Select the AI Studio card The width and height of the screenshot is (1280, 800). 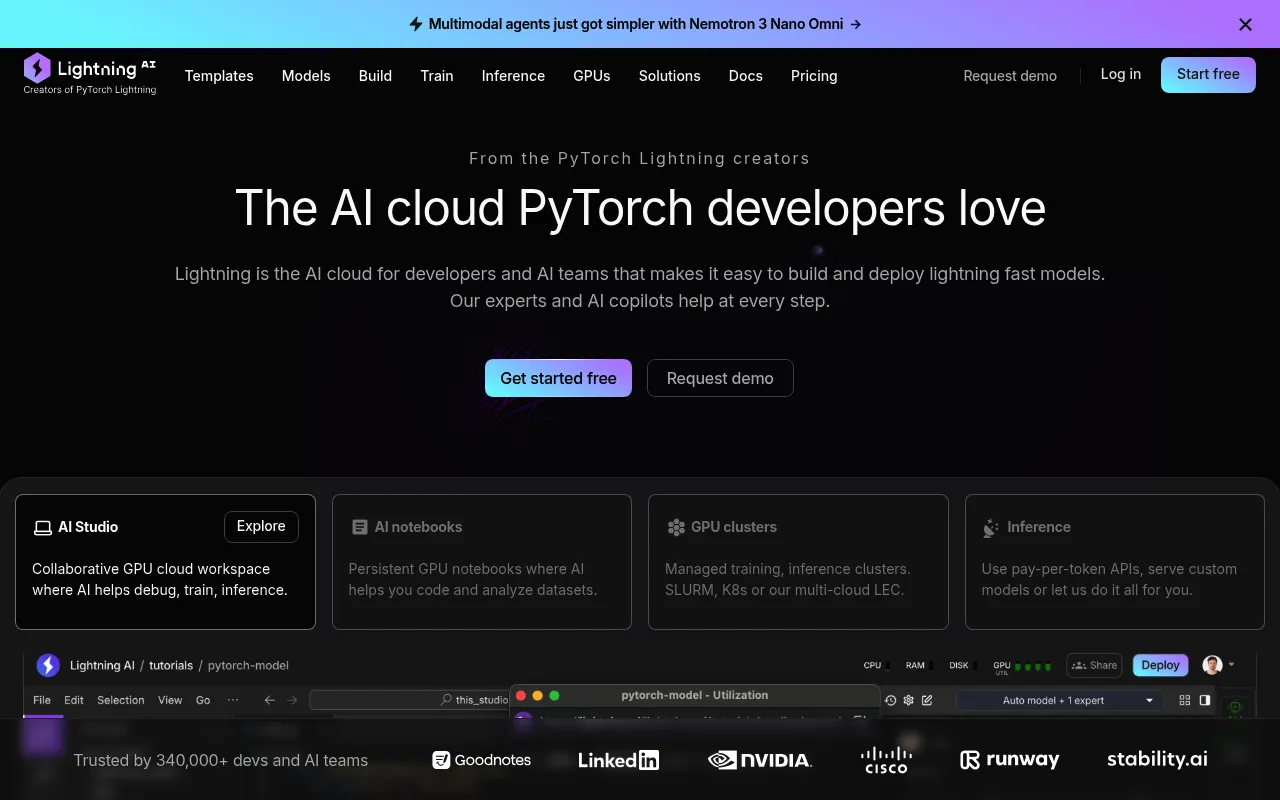click(165, 562)
